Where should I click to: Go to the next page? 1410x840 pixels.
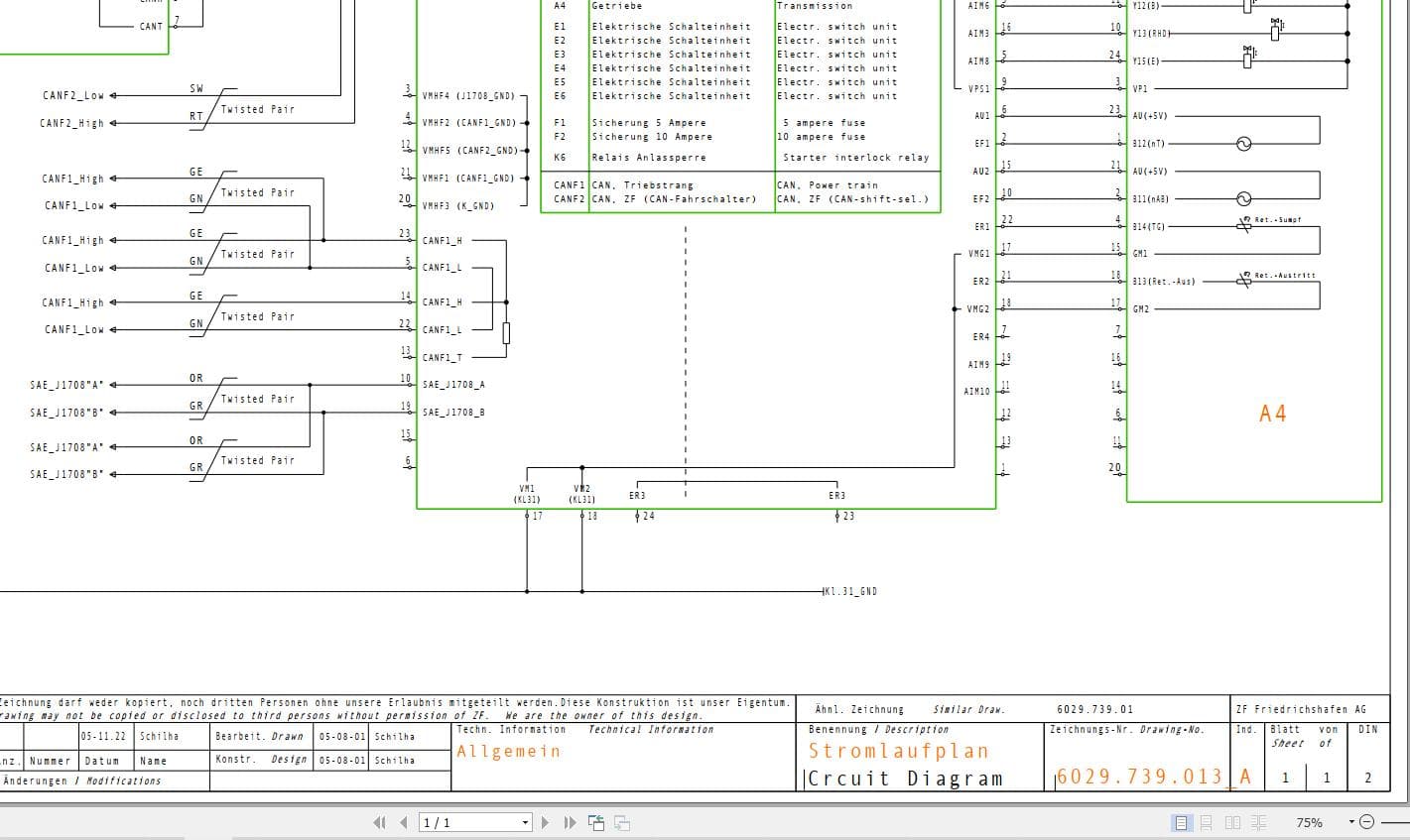pos(545,822)
